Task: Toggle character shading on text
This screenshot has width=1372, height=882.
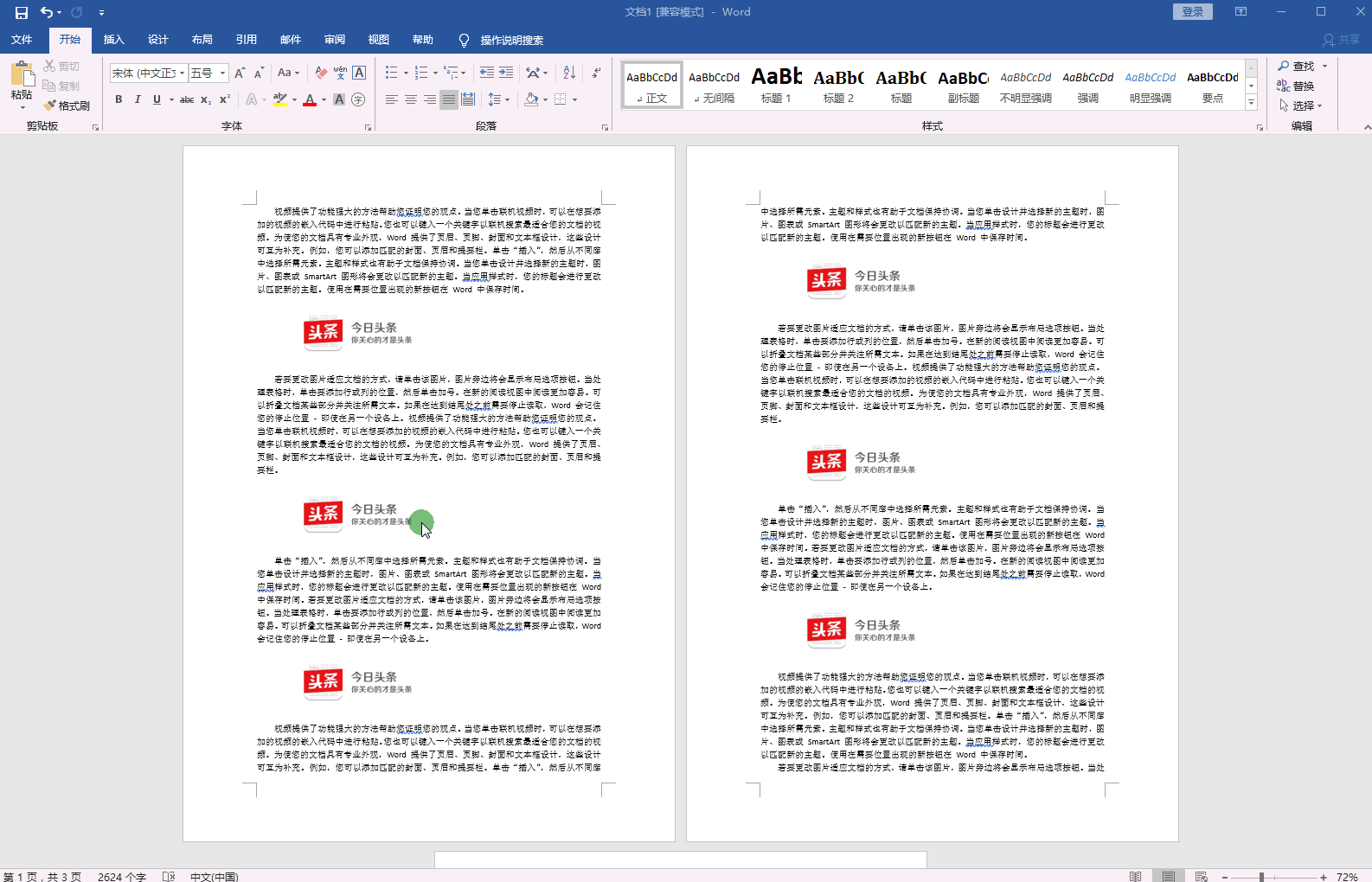Action: 339,100
